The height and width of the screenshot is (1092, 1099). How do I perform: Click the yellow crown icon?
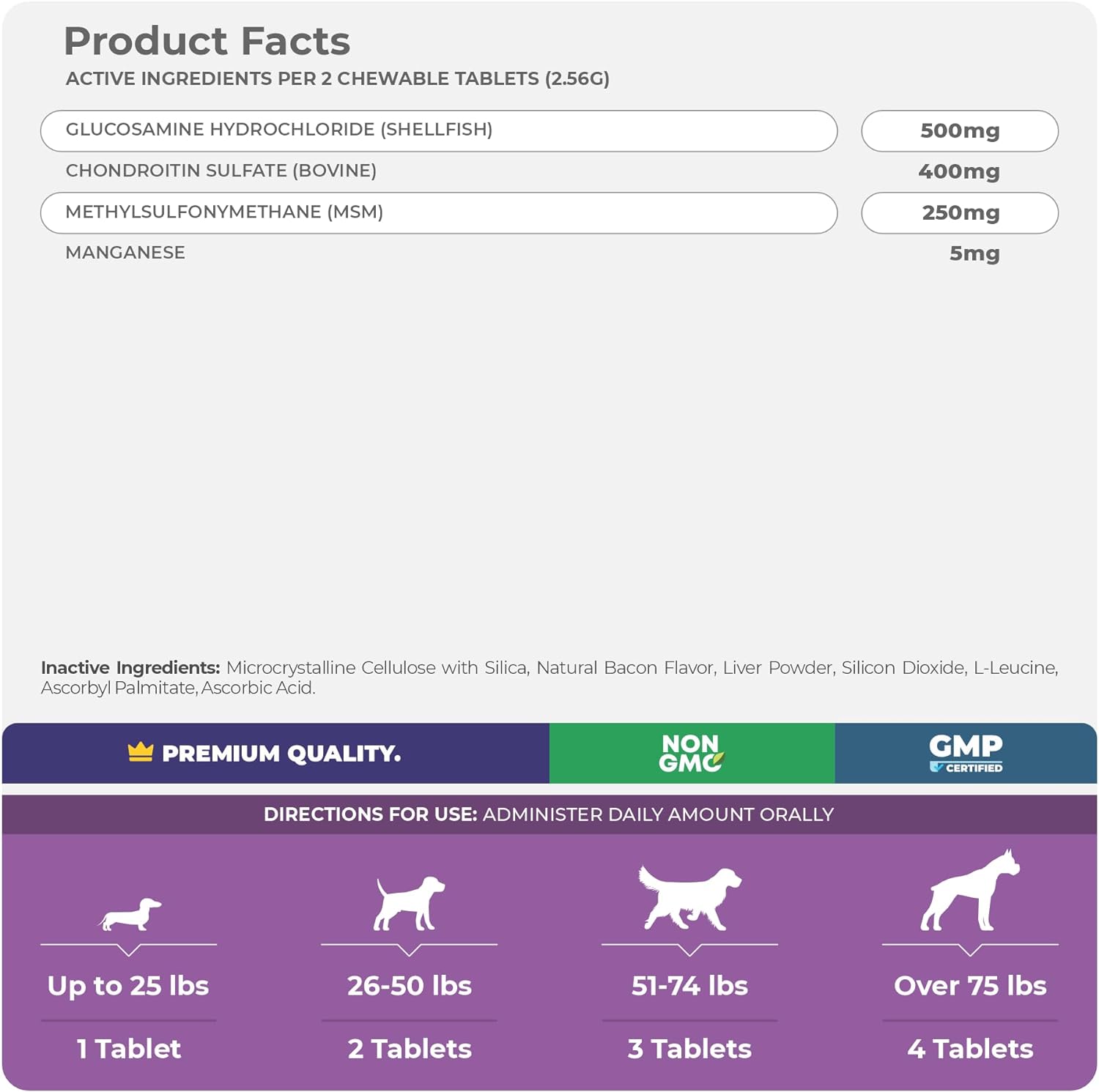coord(140,751)
